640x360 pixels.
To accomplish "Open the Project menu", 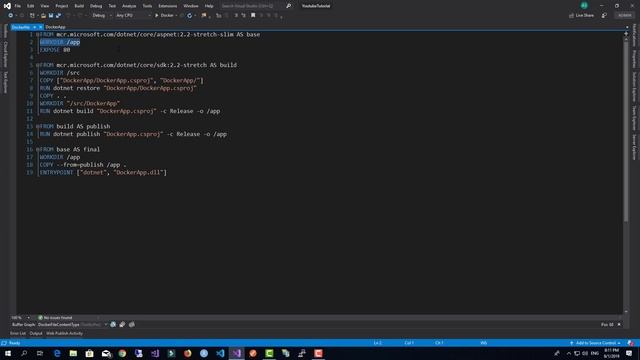I will tap(62, 6).
